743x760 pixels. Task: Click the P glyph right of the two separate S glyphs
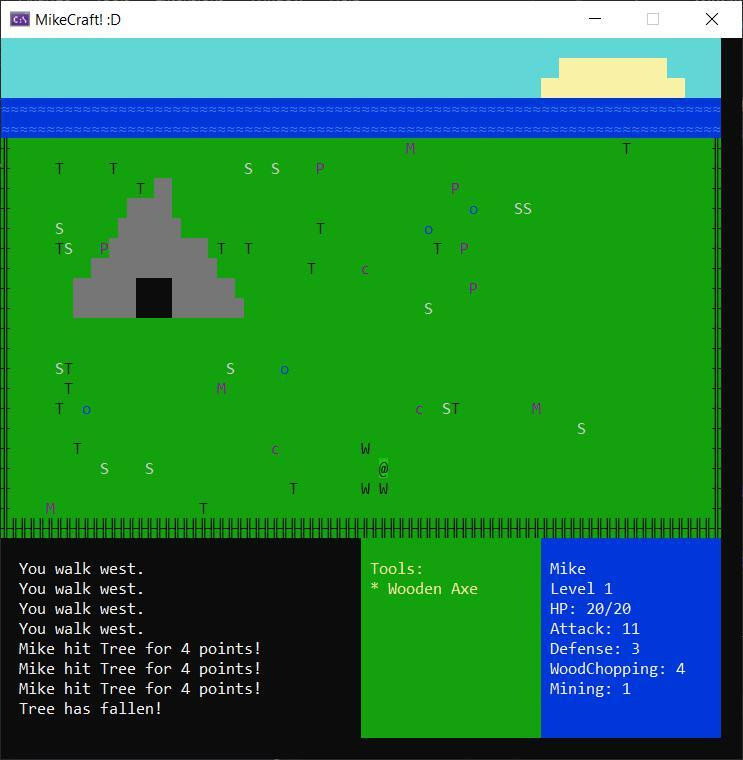[320, 169]
